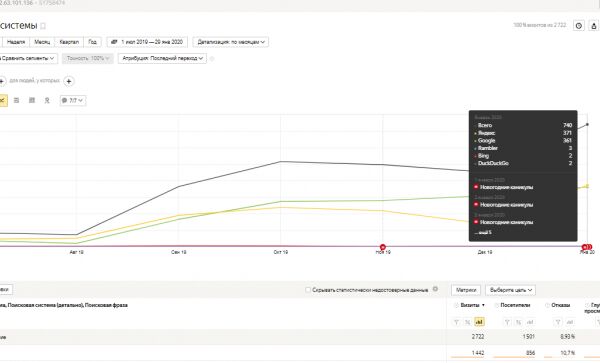Sort by the Отказы column header
The width and height of the screenshot is (600, 363).
[561, 305]
